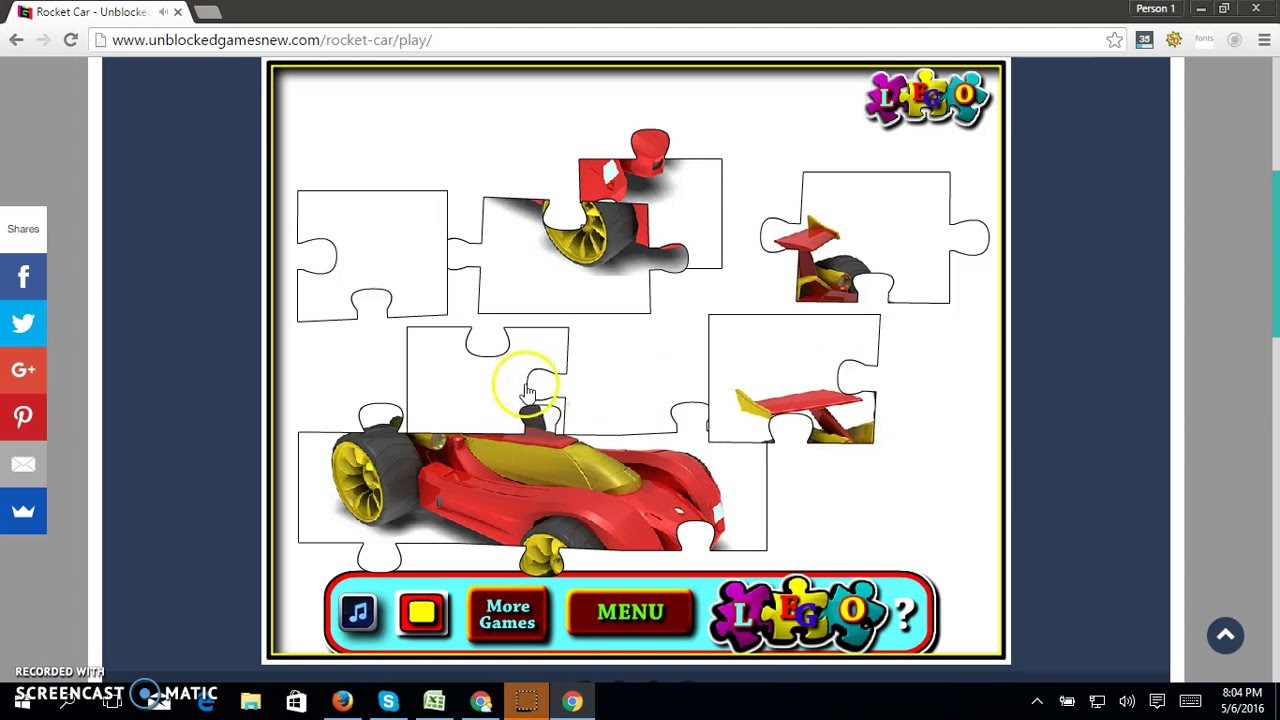This screenshot has width=1280, height=720.
Task: Click the yellow square button in game bar
Action: pos(422,613)
